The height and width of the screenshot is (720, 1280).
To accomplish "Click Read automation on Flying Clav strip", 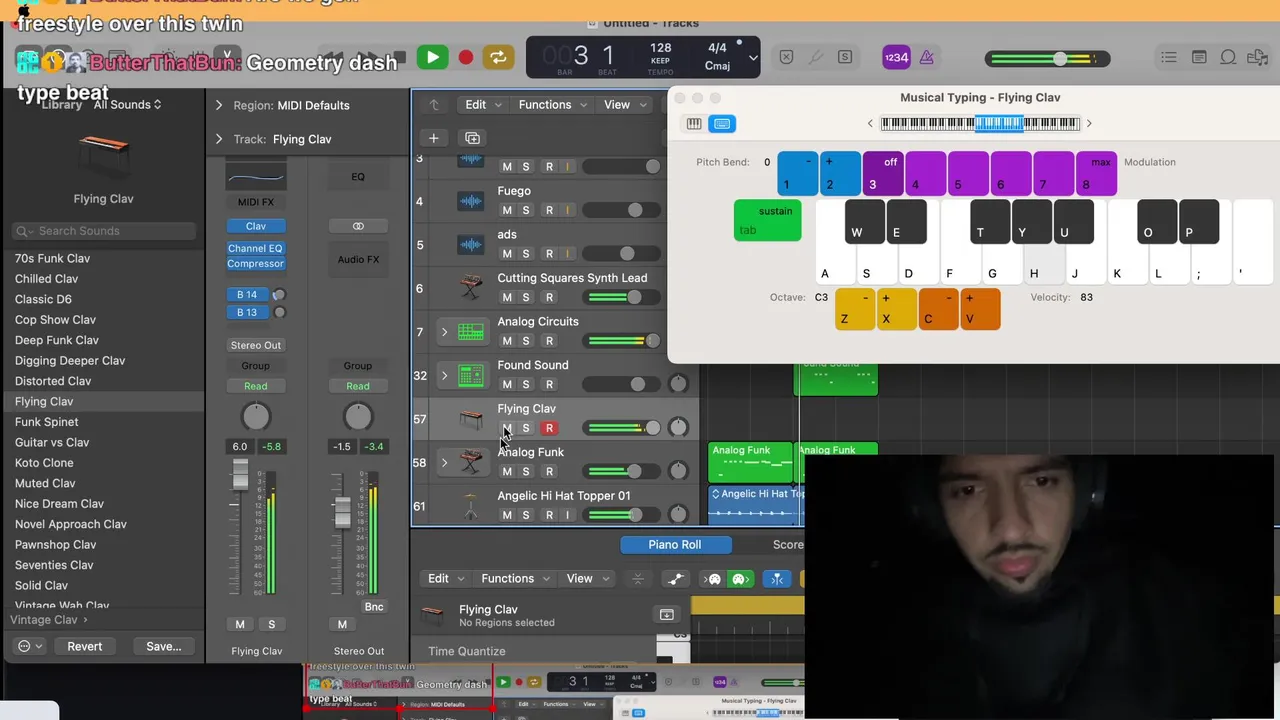I will point(256,386).
